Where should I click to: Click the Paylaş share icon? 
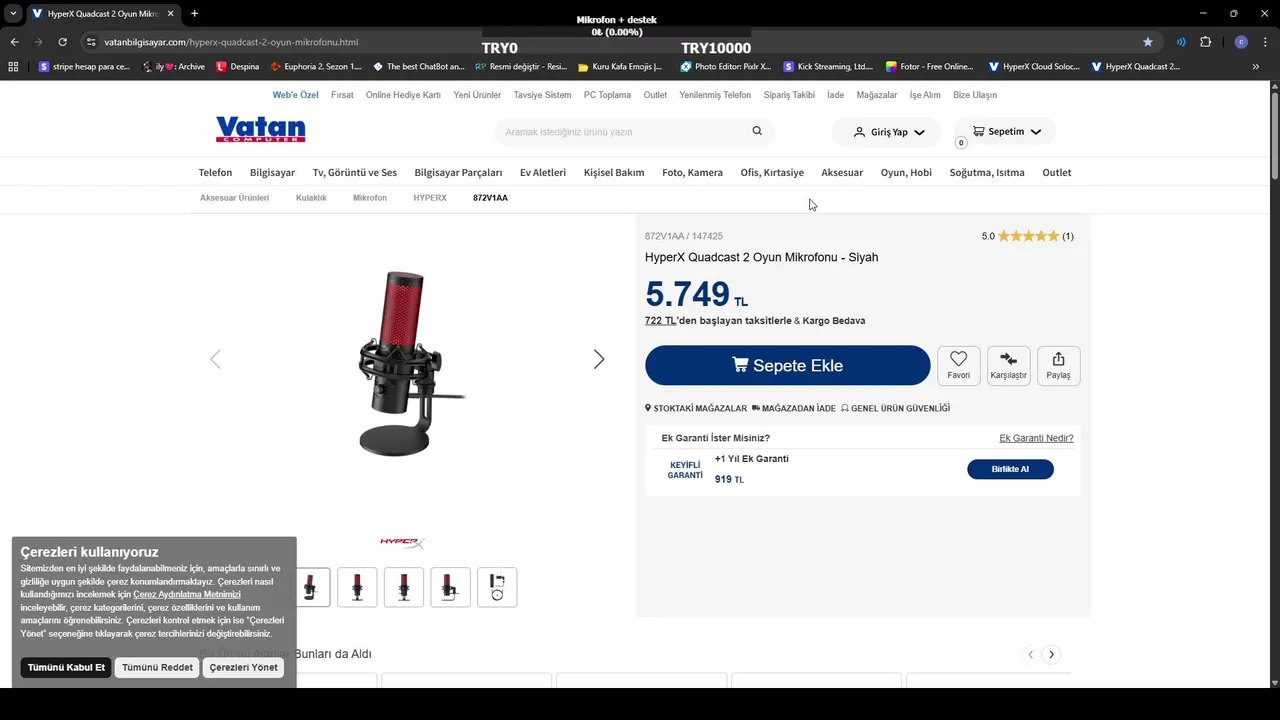[1058, 365]
